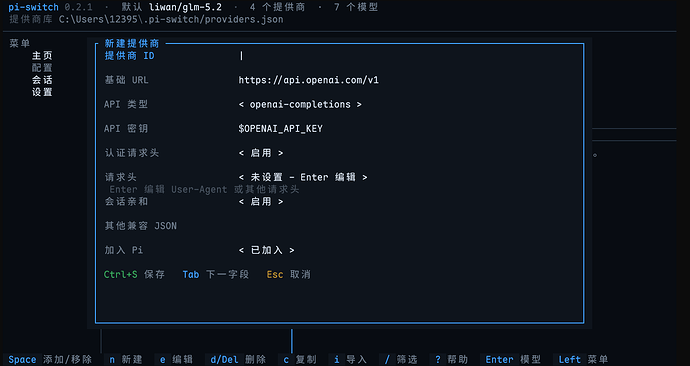Viewport: 690px width, 366px height.
Task: Click the version 0.2.1 text
Action: [x=78, y=7]
